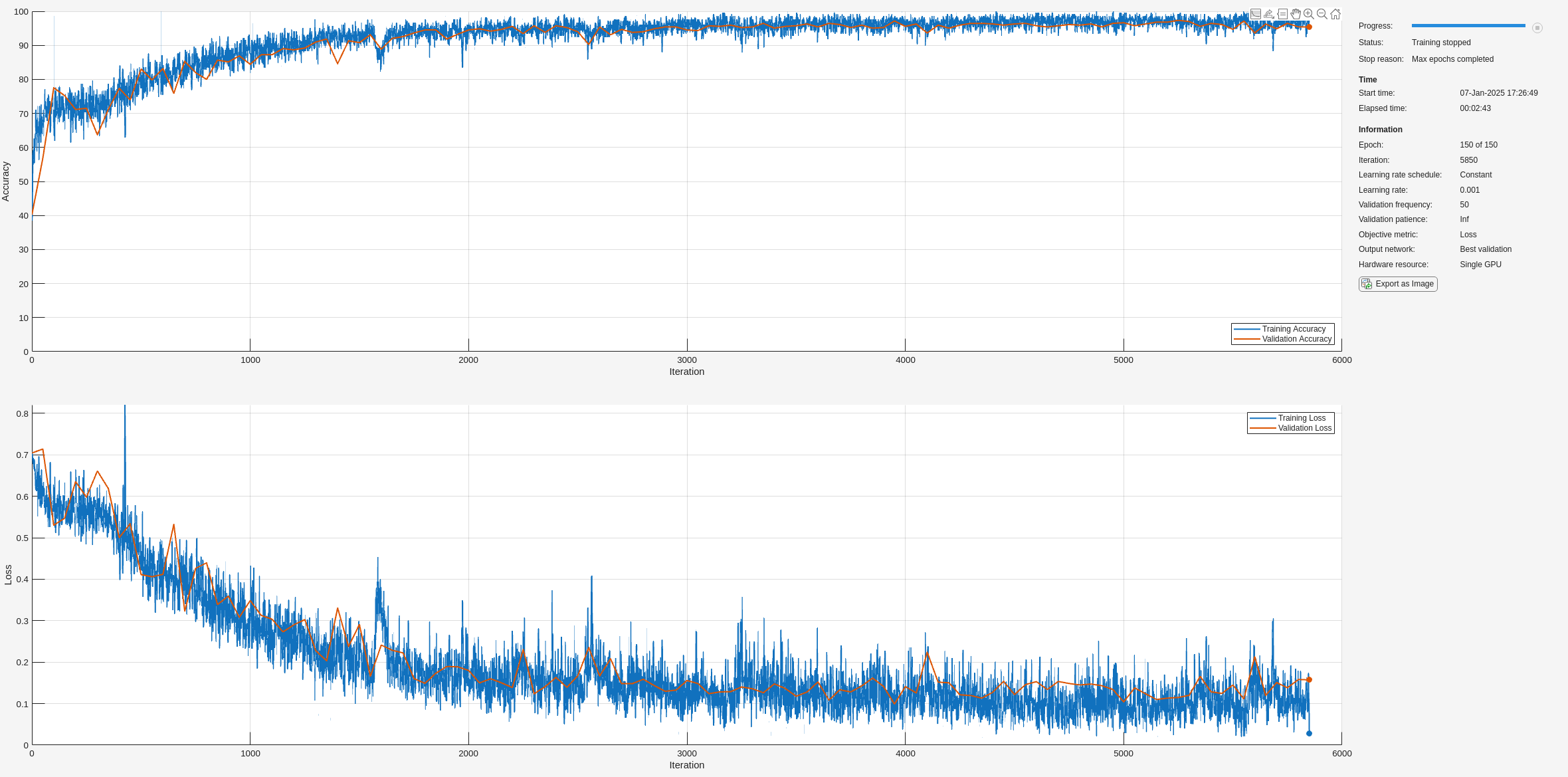Click the Accuracy y-axis label
1568x777 pixels.
6,181
